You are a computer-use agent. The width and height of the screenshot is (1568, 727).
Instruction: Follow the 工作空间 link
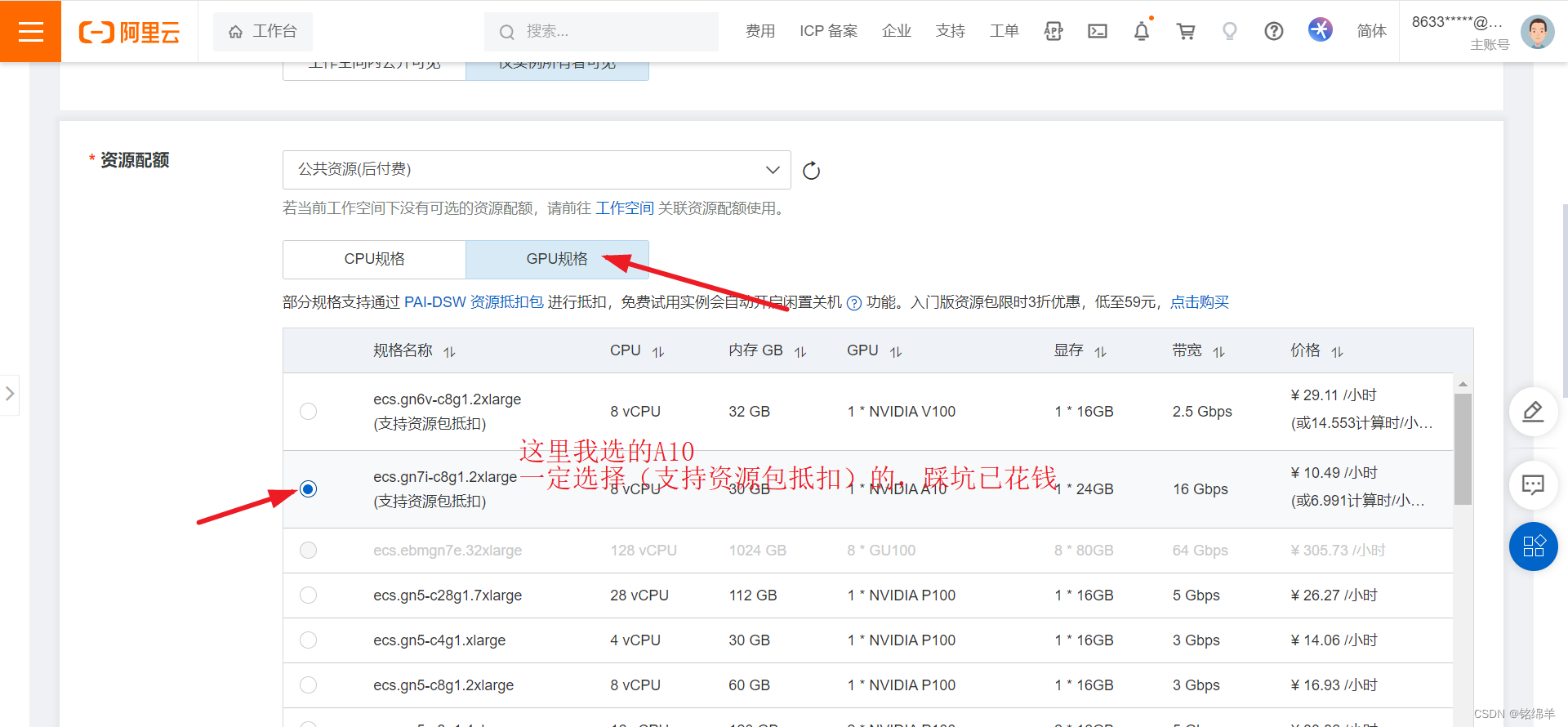[625, 208]
